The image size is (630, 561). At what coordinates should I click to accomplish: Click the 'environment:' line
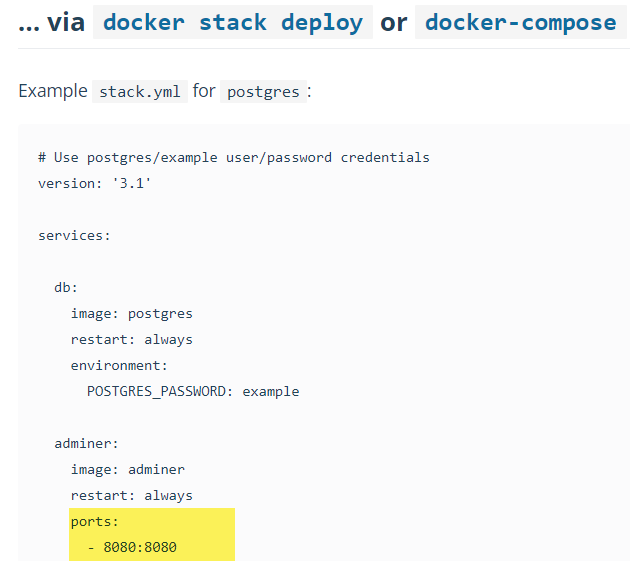pyautogui.click(x=119, y=365)
